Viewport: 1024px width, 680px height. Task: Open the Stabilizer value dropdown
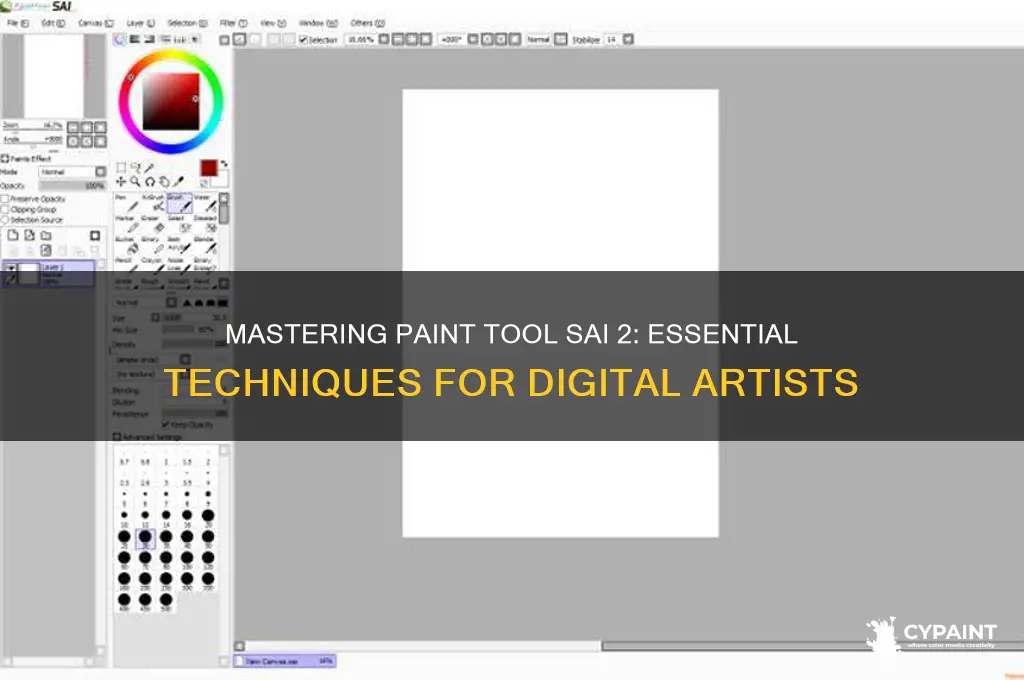[x=628, y=39]
